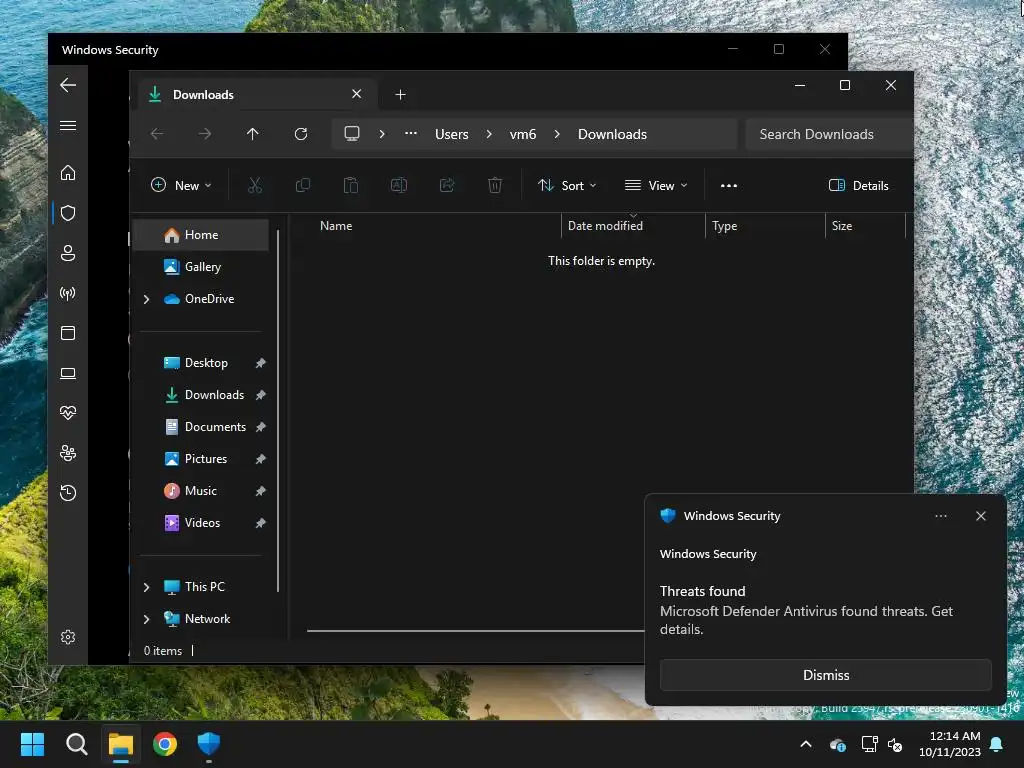Close the Windows Security notification
Image resolution: width=1024 pixels, height=768 pixels.
tap(980, 516)
